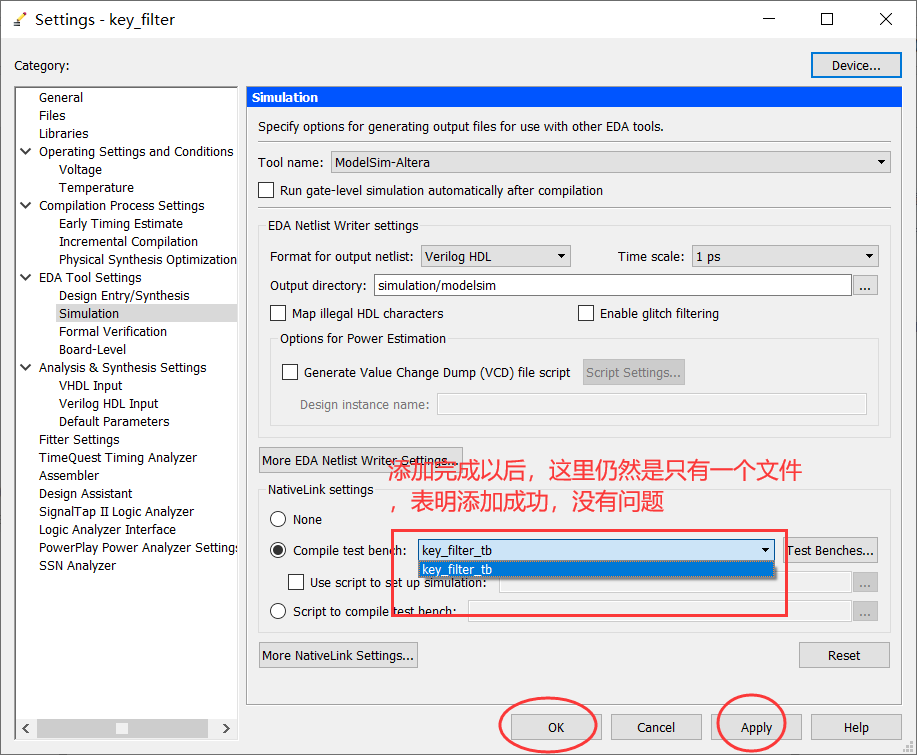917x755 pixels.
Task: Open the Test Benches... dialog
Action: pyautogui.click(x=831, y=550)
